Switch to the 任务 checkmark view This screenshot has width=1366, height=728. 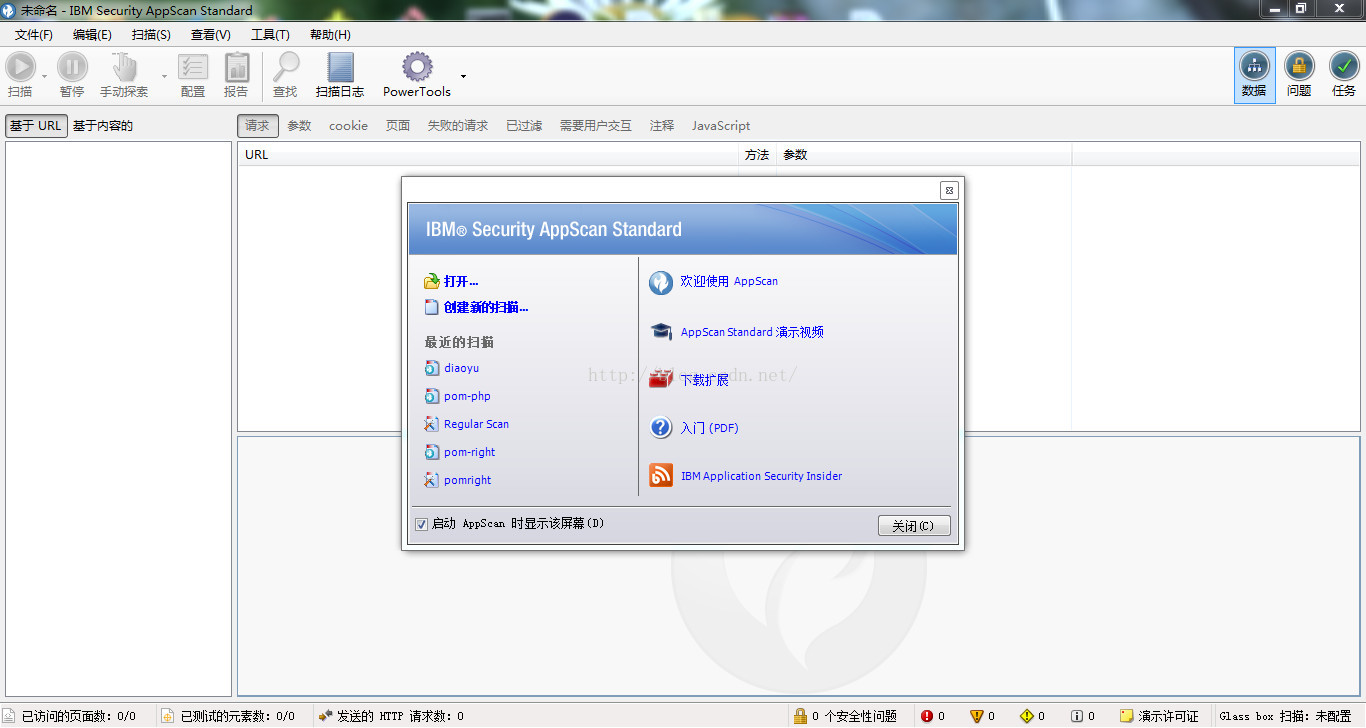[1344, 75]
